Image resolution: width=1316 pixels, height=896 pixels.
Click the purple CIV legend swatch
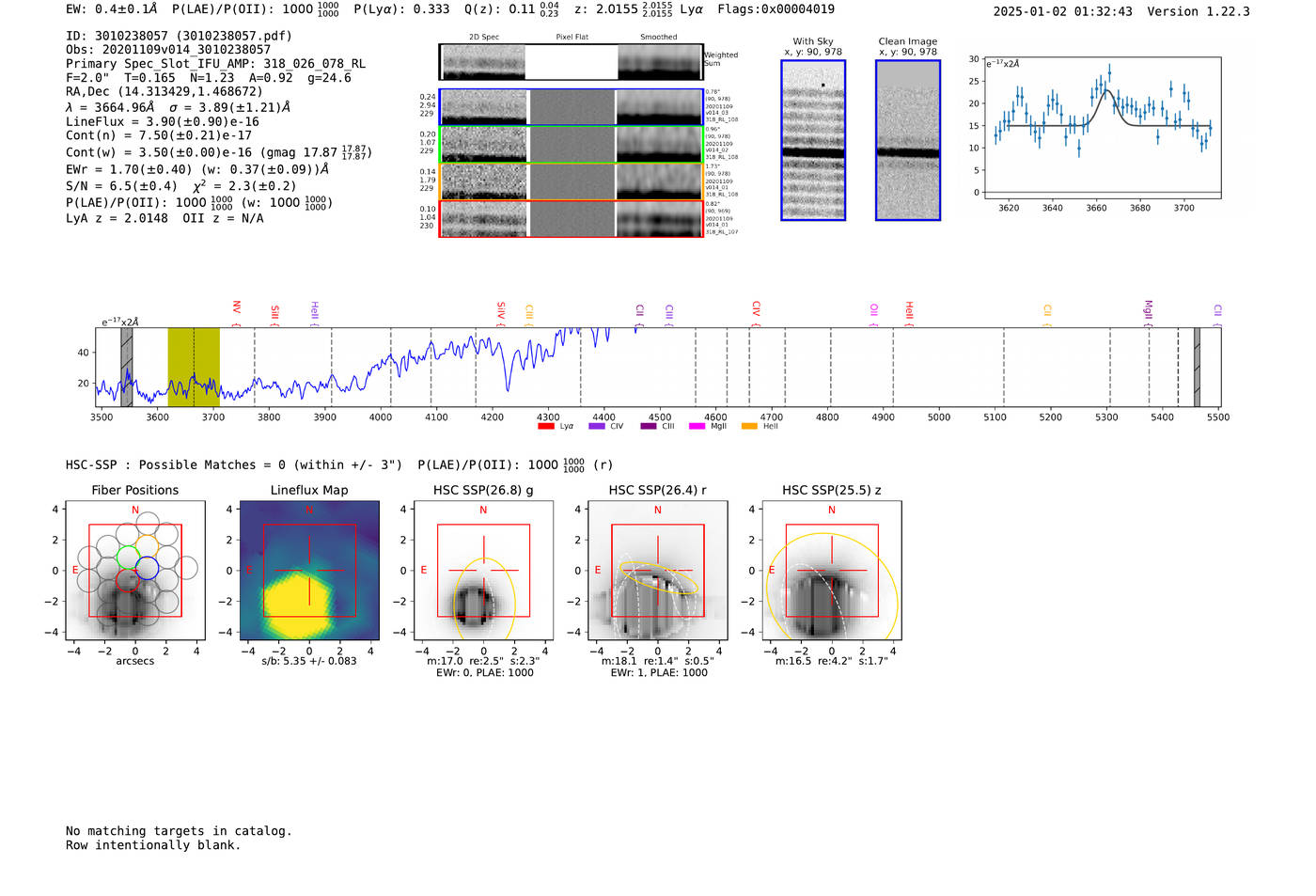(596, 427)
